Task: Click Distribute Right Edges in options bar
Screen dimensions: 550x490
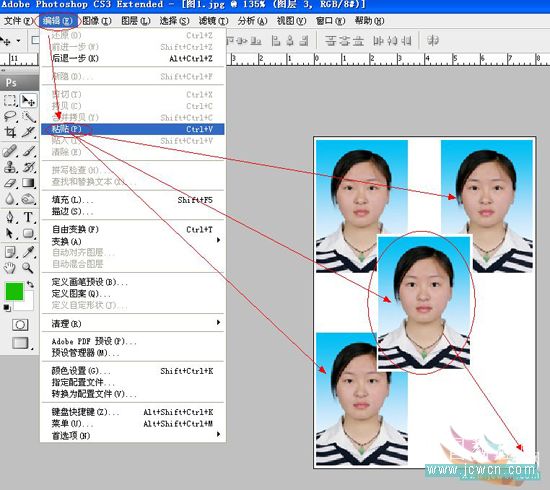Action: pyautogui.click(x=406, y=41)
